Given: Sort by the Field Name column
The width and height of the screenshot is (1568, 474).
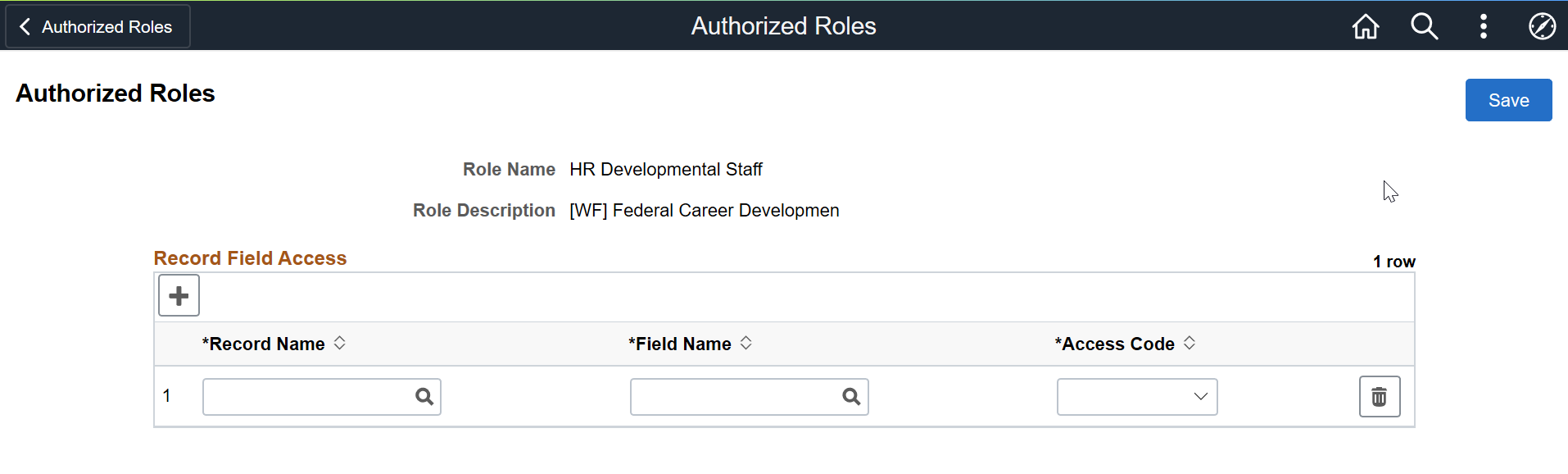Looking at the screenshot, I should tap(682, 344).
